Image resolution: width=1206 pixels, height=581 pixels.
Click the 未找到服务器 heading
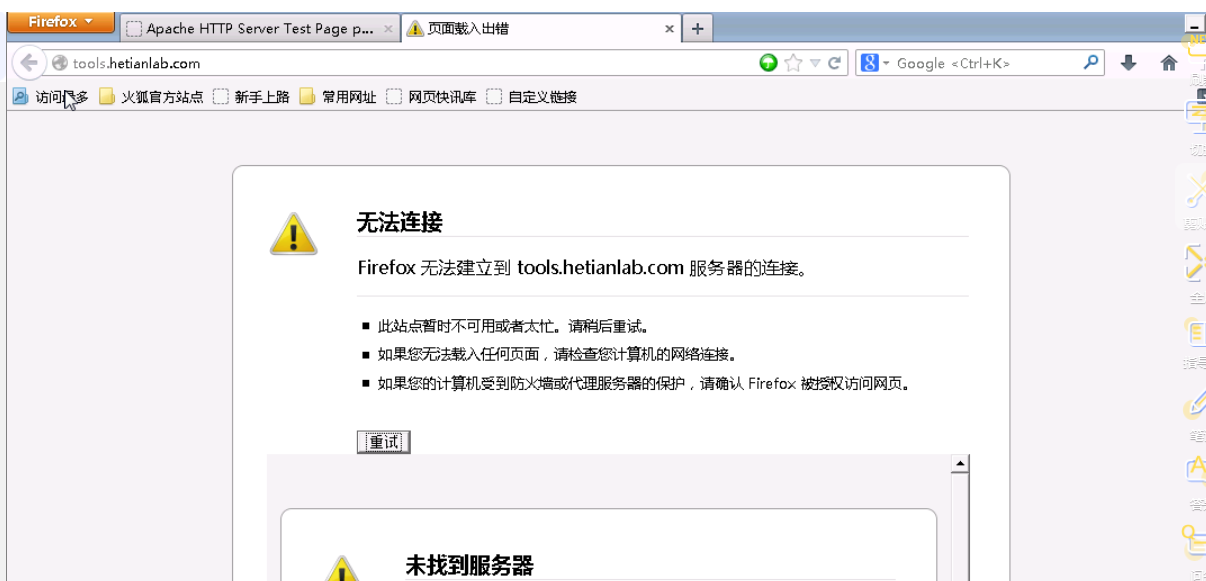tap(469, 565)
